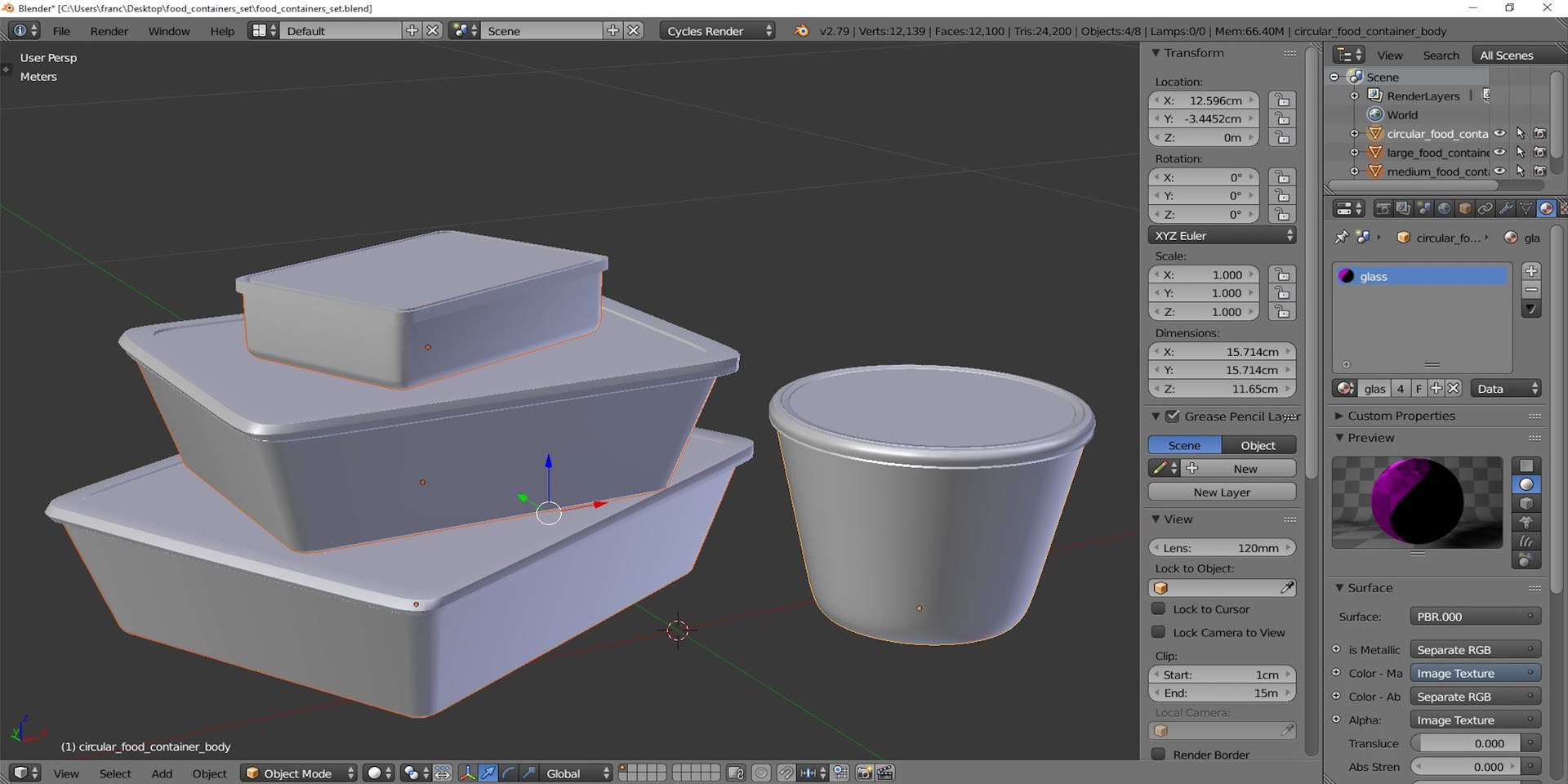Click the rotate manipulator arc icon
The height and width of the screenshot is (784, 1568).
tap(508, 773)
